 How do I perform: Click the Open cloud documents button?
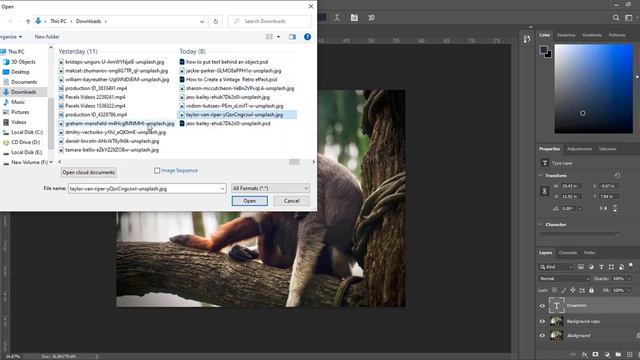89,172
